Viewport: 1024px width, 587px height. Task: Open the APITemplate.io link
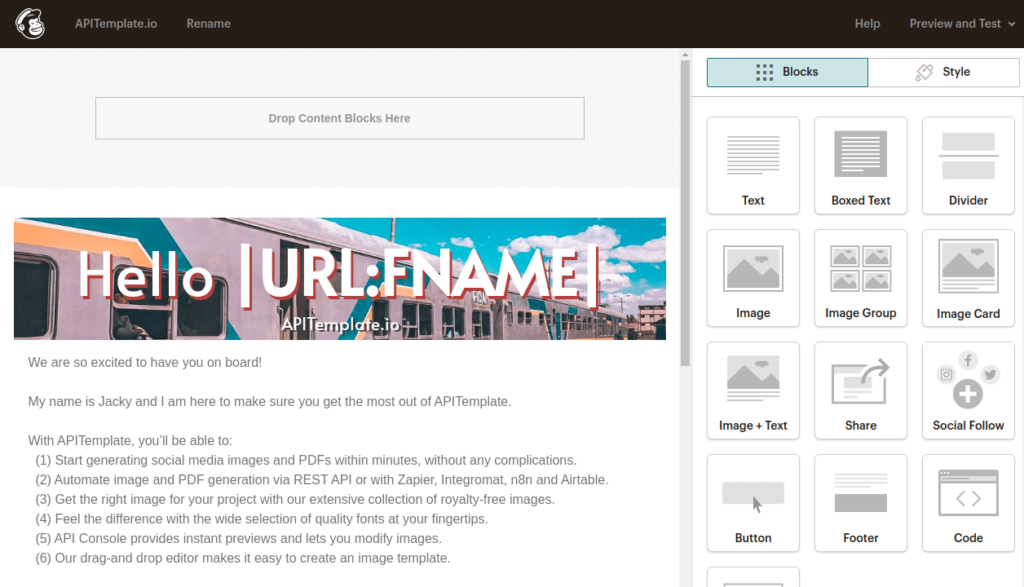click(x=116, y=23)
